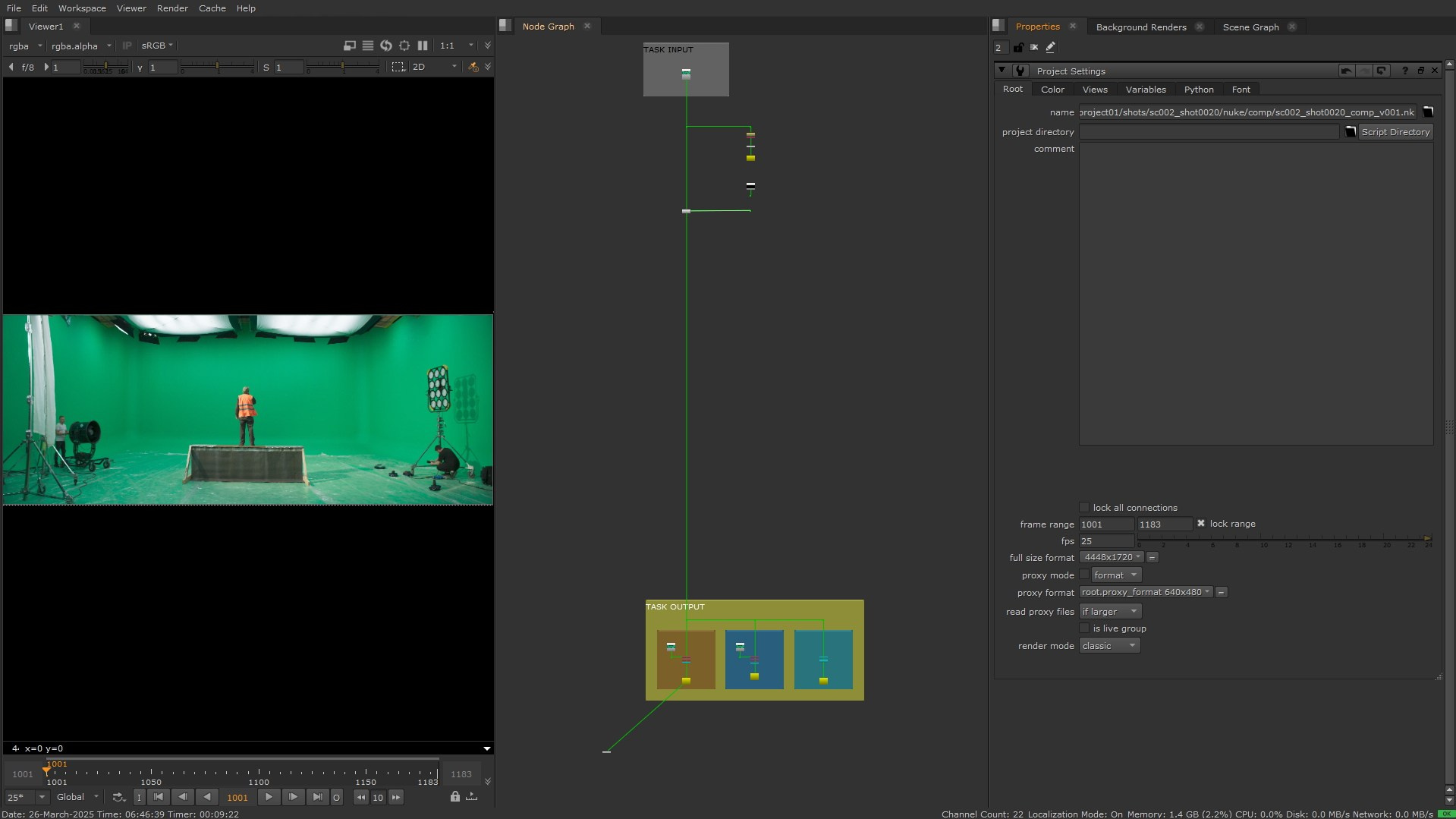Enable the viewer Region of Interest tool
This screenshot has height=819, width=1456.
398,67
